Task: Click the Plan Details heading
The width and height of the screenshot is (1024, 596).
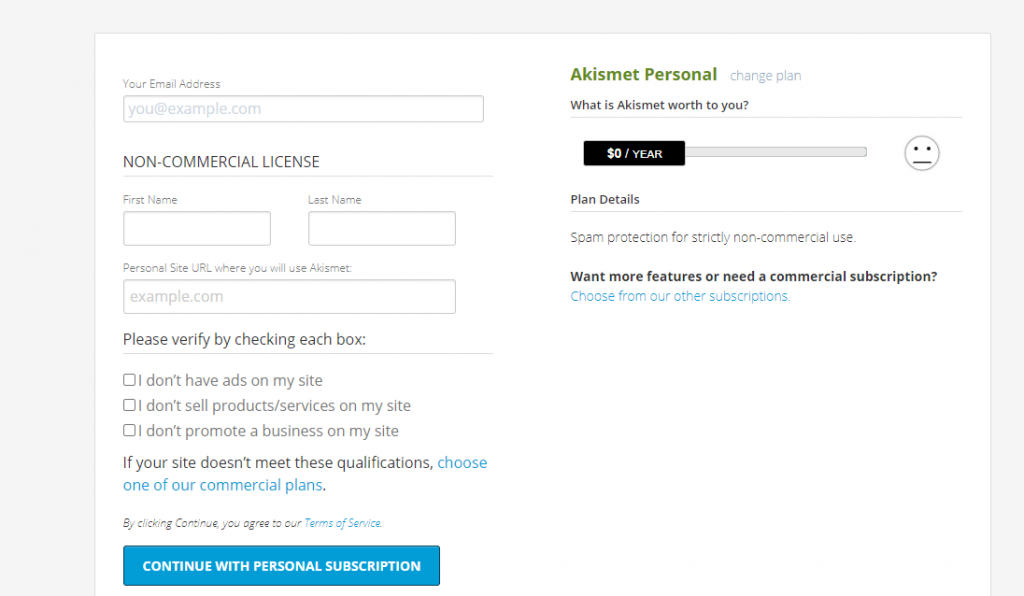Action: (605, 199)
